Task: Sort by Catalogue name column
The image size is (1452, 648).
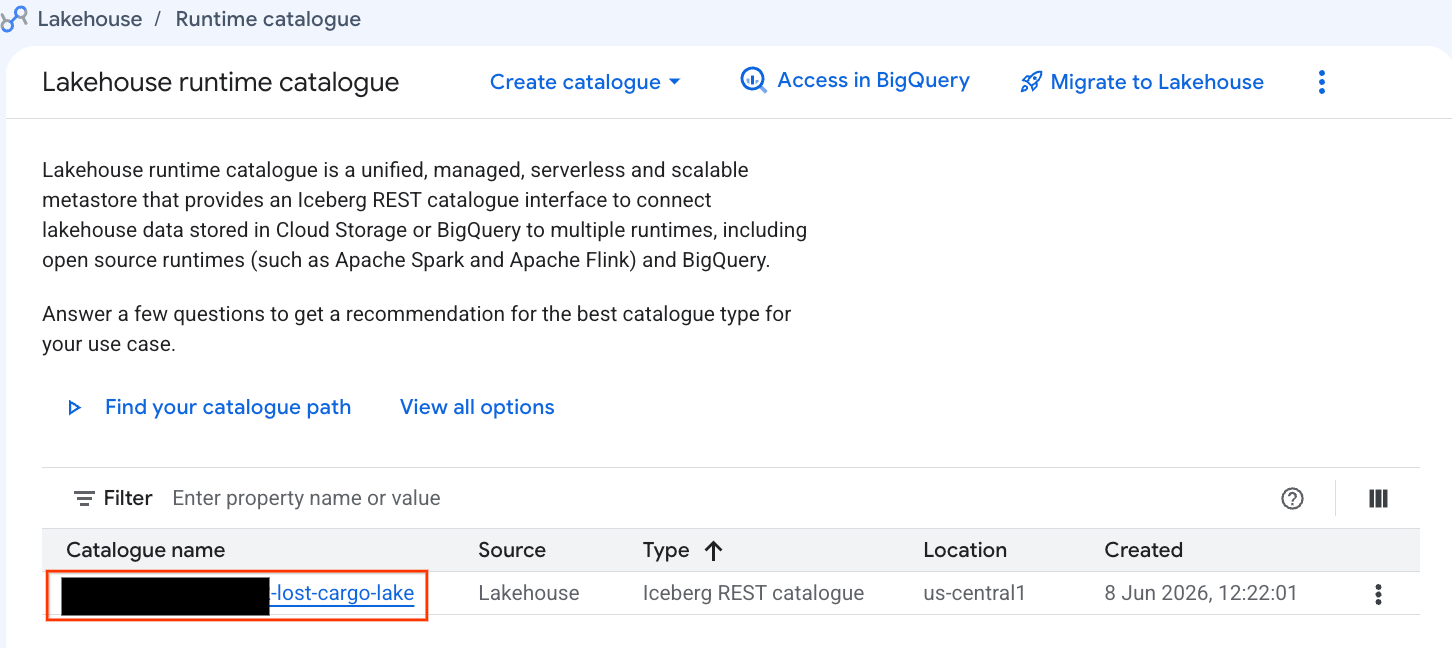Action: 146,550
